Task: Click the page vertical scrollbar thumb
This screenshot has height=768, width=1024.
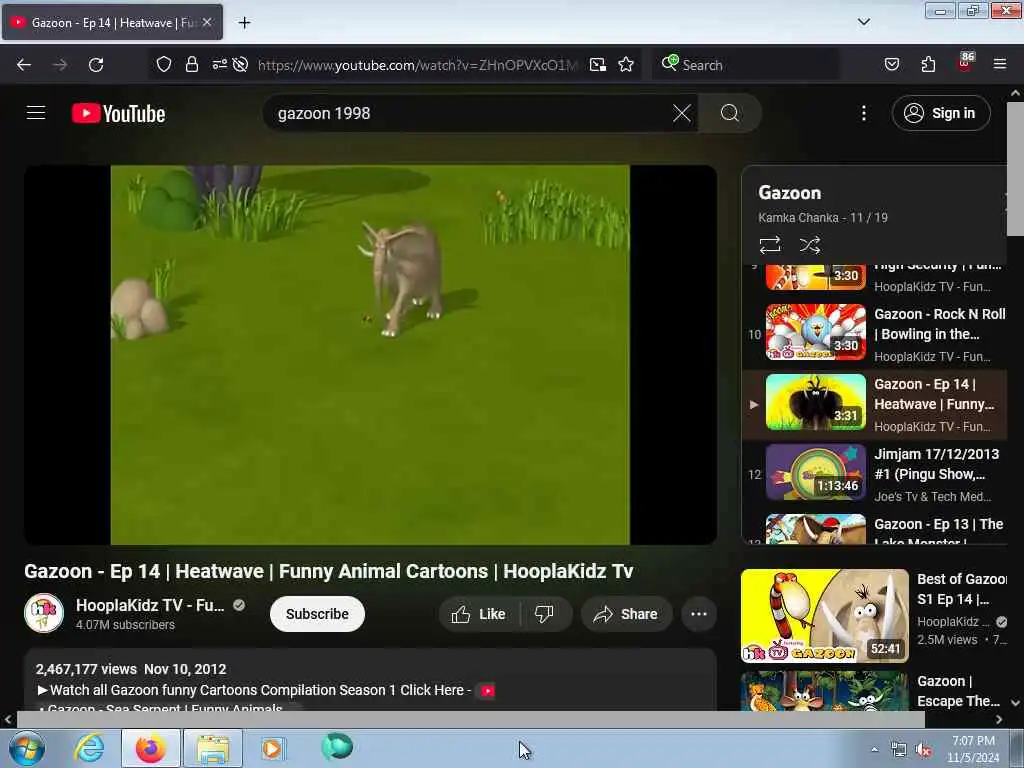Action: point(1015,169)
